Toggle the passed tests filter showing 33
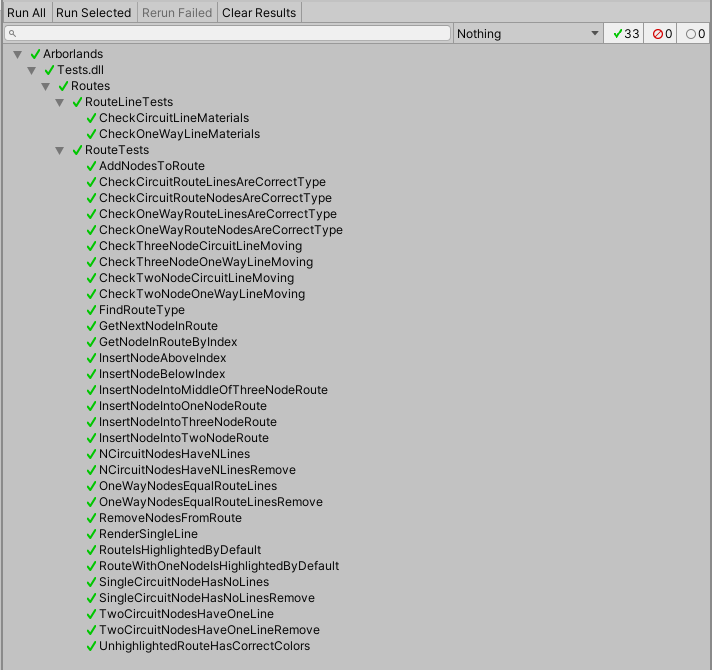 (x=625, y=34)
